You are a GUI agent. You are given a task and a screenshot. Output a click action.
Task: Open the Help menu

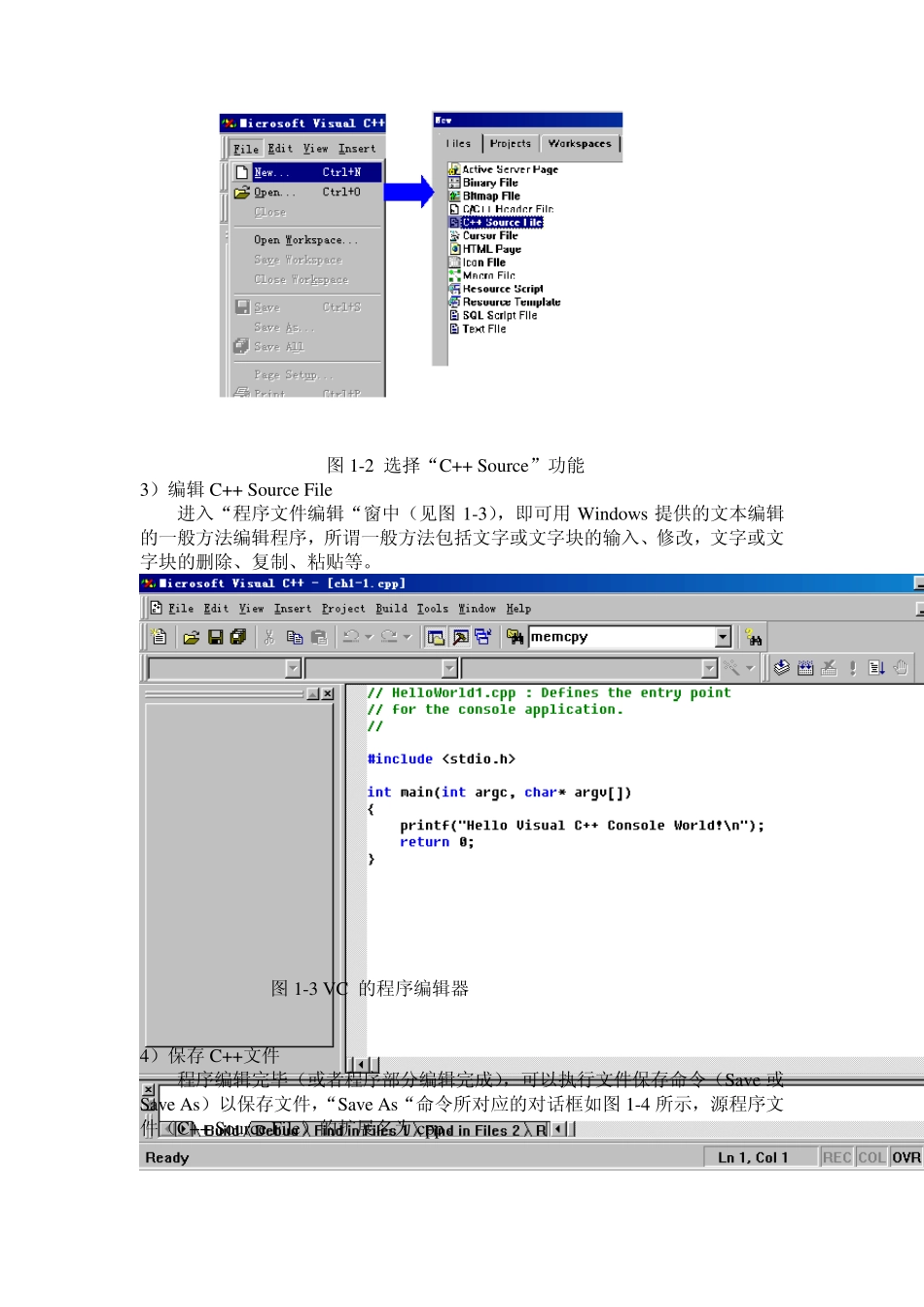point(518,609)
